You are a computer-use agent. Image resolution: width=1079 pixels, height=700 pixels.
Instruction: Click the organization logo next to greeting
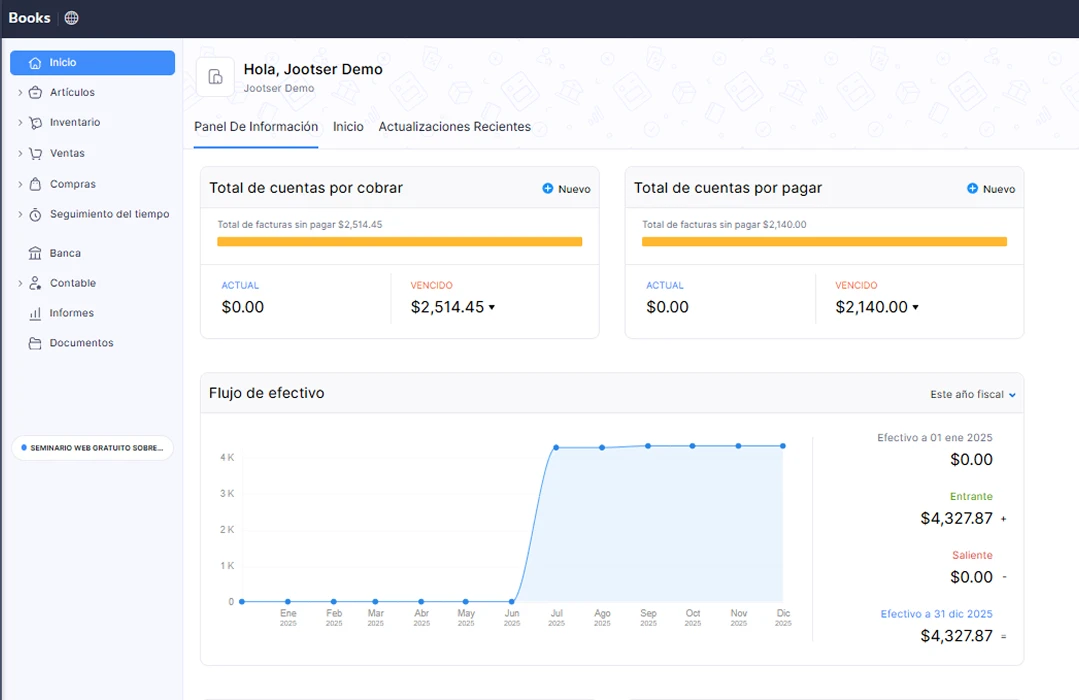(x=215, y=77)
